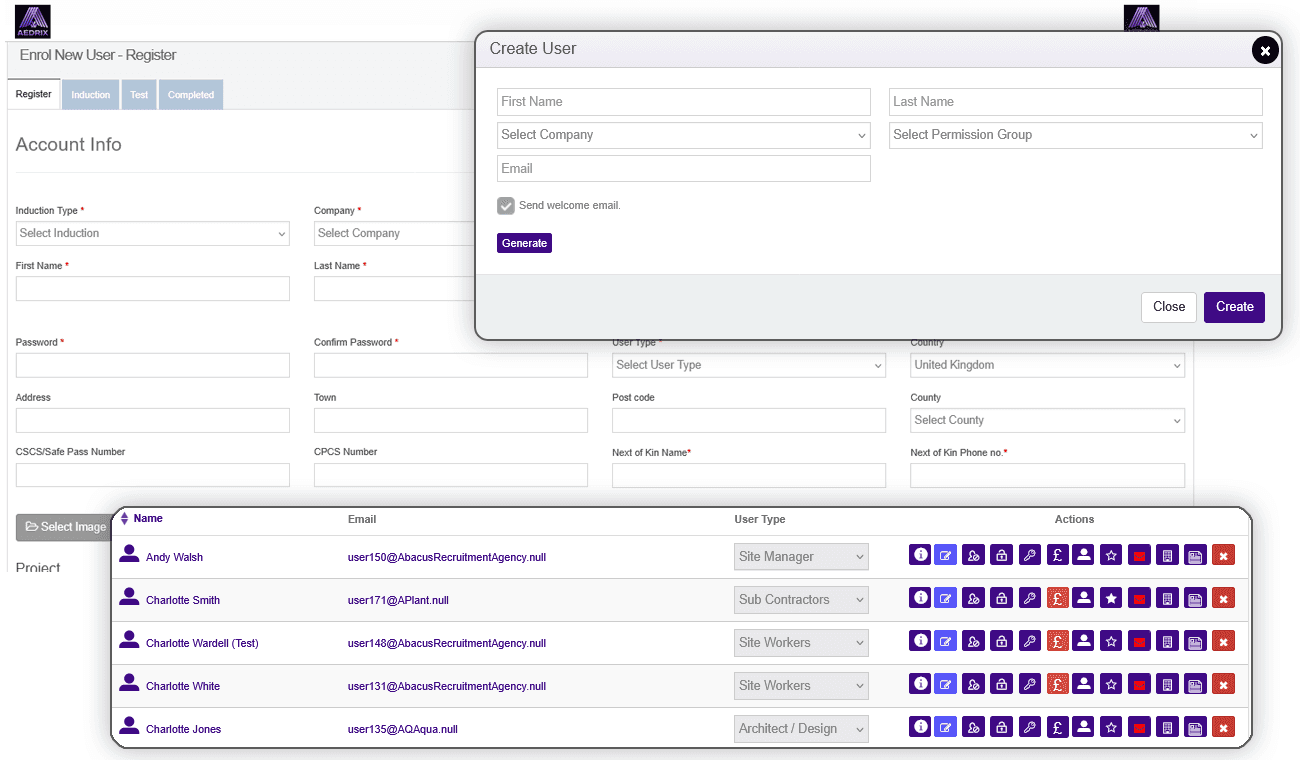Click the edit icon for Charlotte Smith

(946, 598)
